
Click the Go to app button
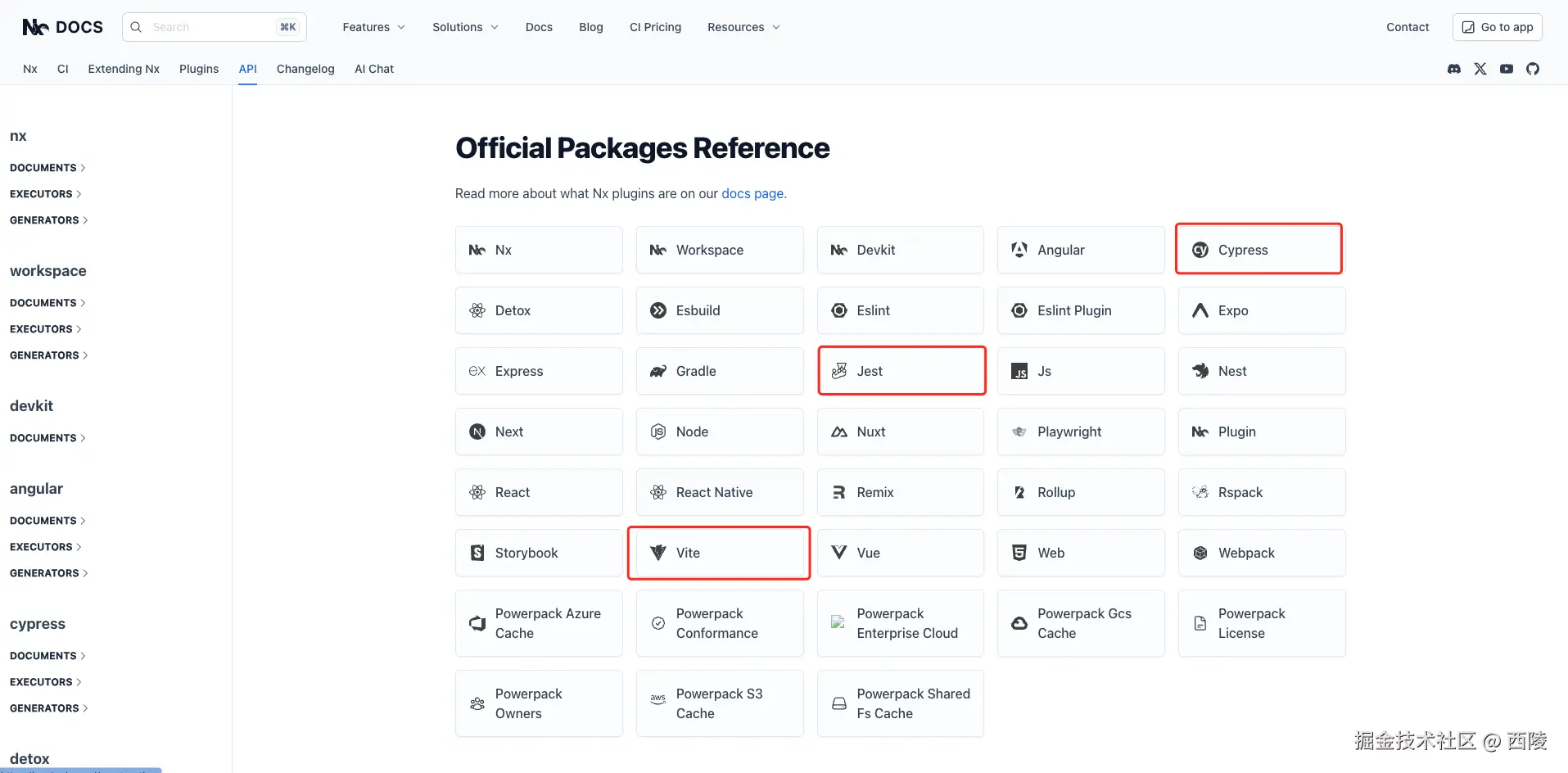[x=1497, y=27]
